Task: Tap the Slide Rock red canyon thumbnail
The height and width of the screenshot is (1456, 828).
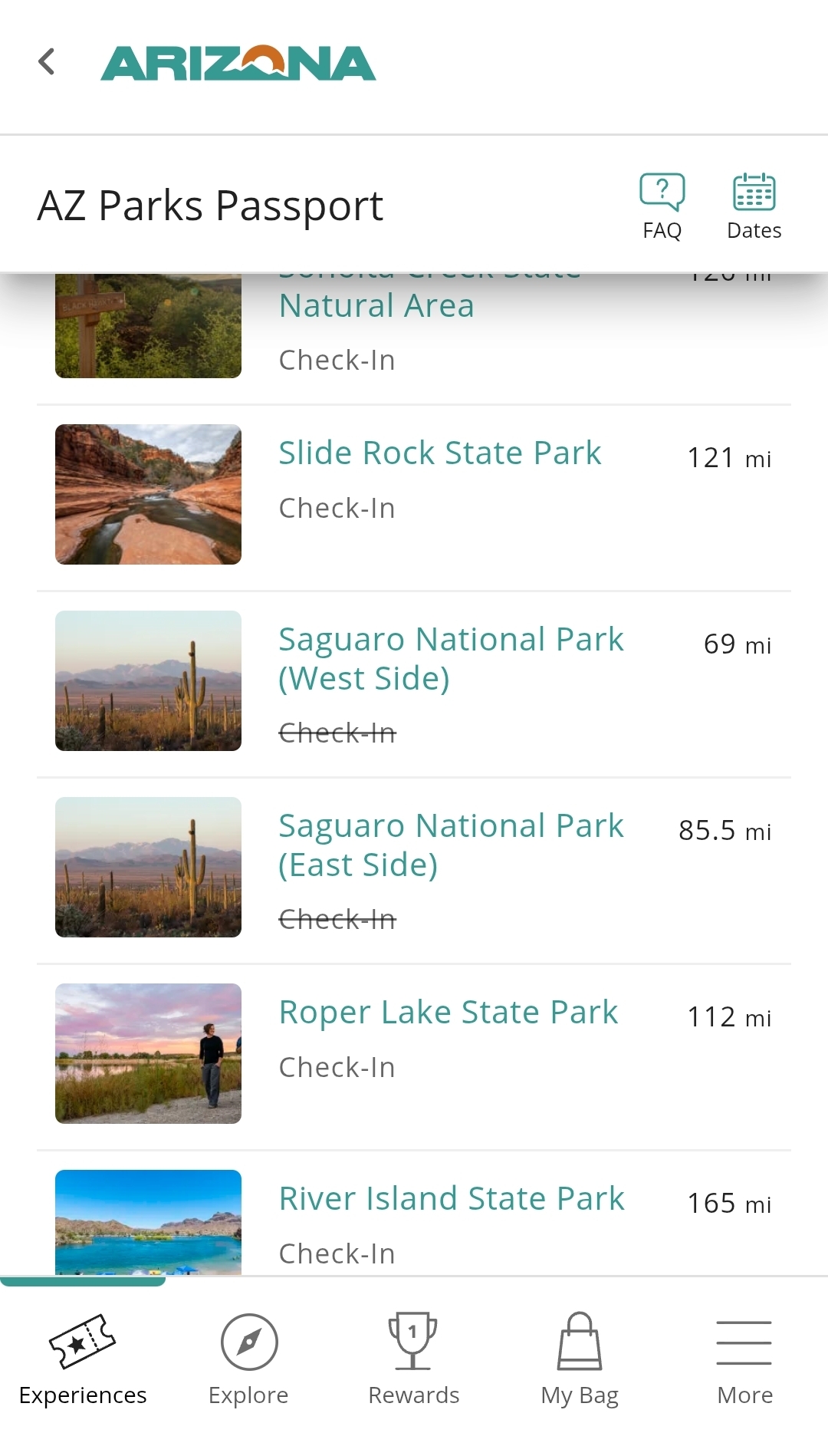Action: (148, 494)
